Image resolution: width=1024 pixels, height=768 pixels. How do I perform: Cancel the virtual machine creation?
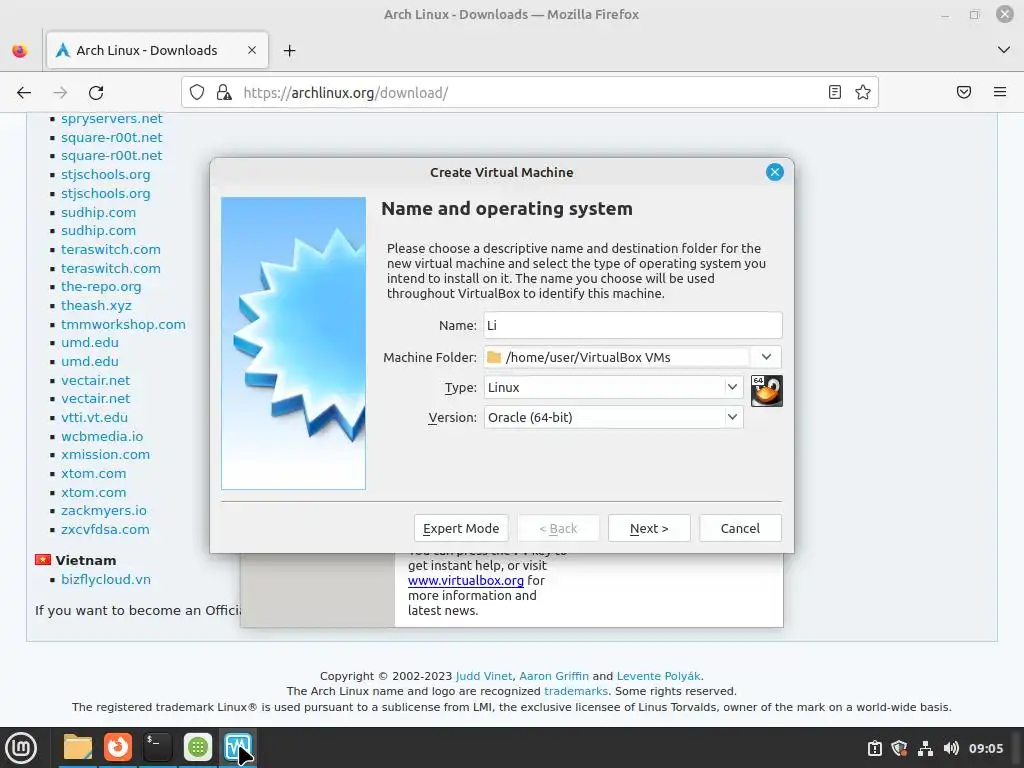click(x=740, y=528)
